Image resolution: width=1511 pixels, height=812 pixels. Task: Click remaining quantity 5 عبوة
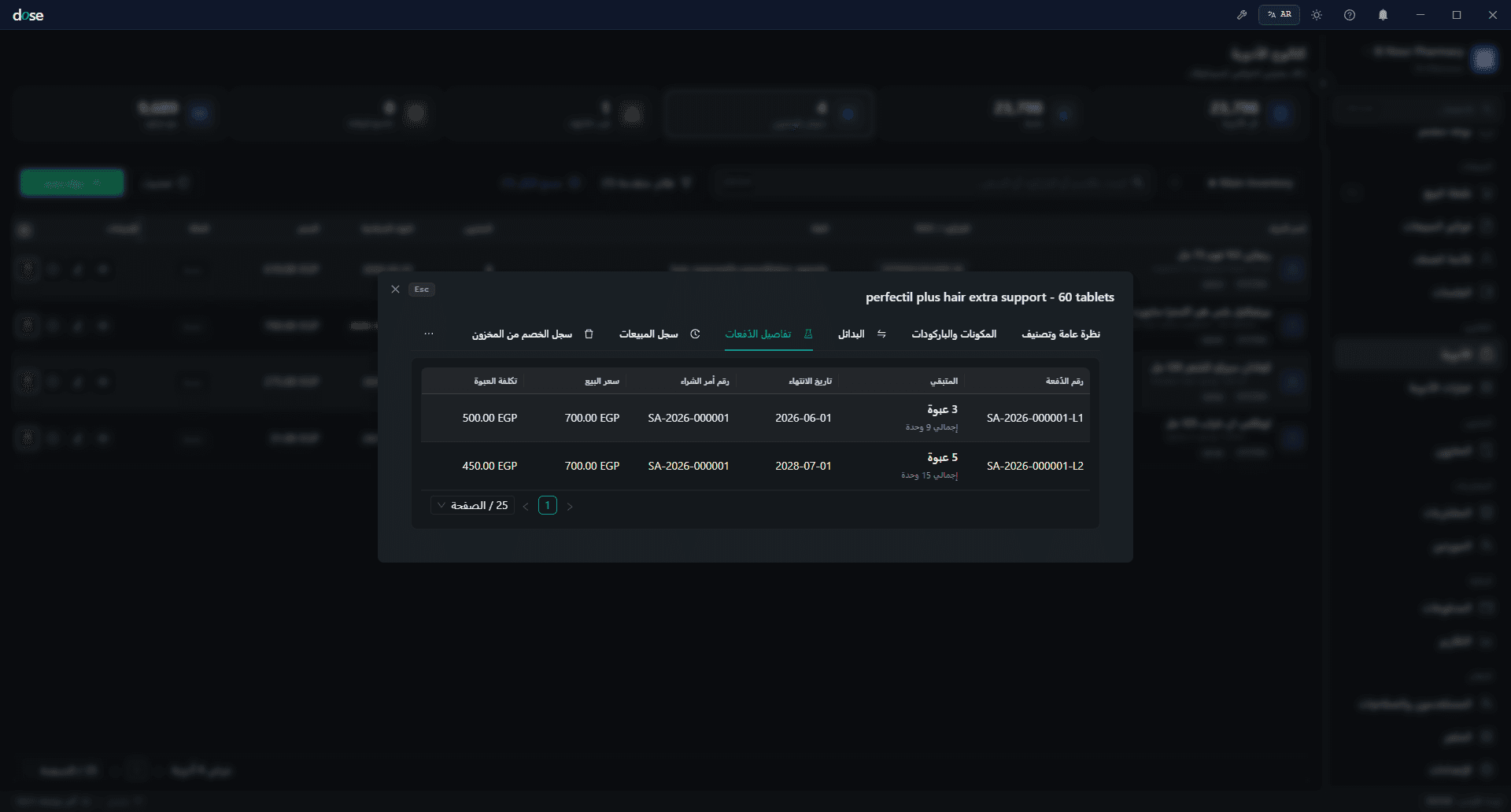click(x=942, y=457)
